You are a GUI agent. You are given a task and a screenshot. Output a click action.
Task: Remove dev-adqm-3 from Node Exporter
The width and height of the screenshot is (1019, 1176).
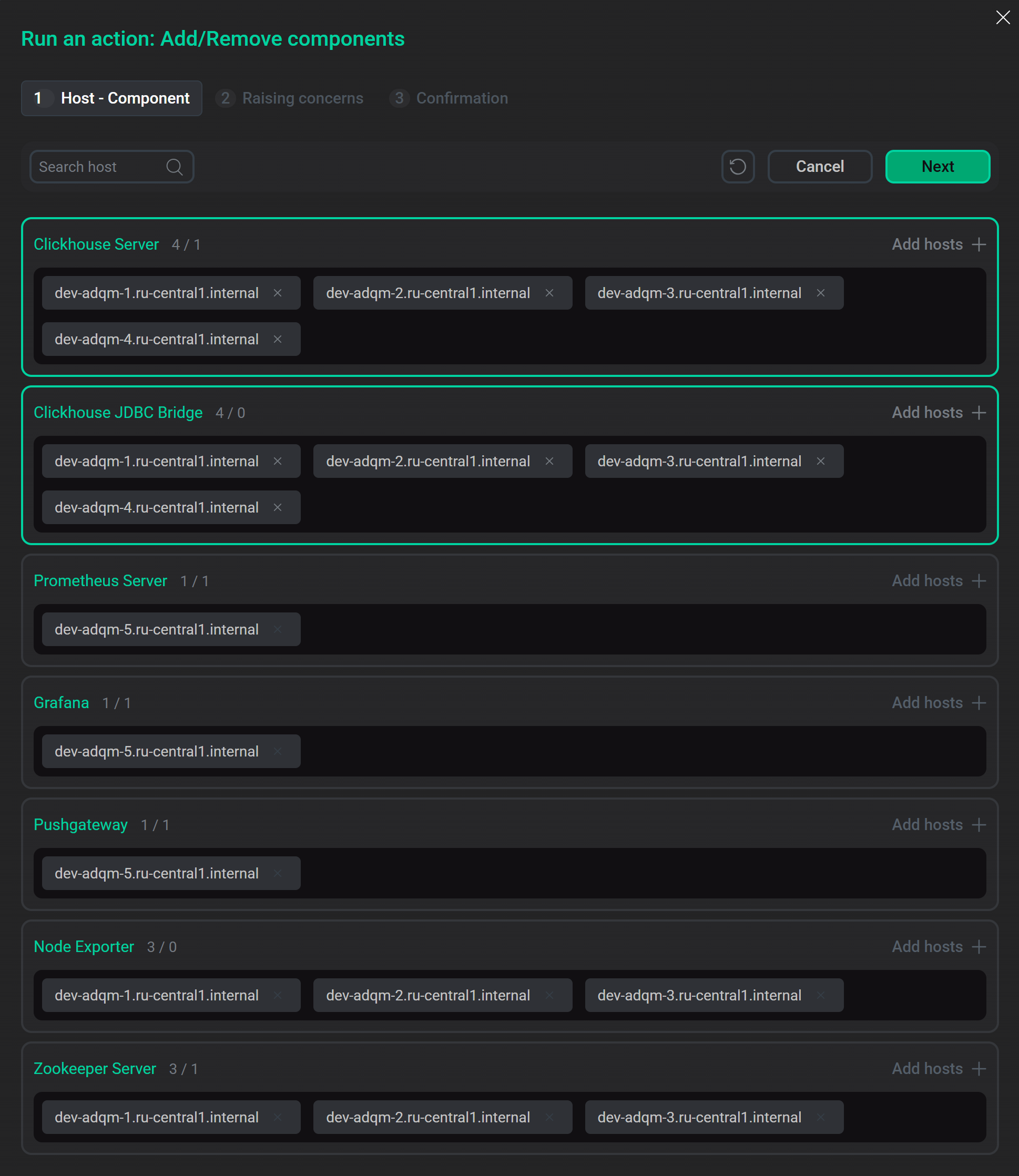821,996
